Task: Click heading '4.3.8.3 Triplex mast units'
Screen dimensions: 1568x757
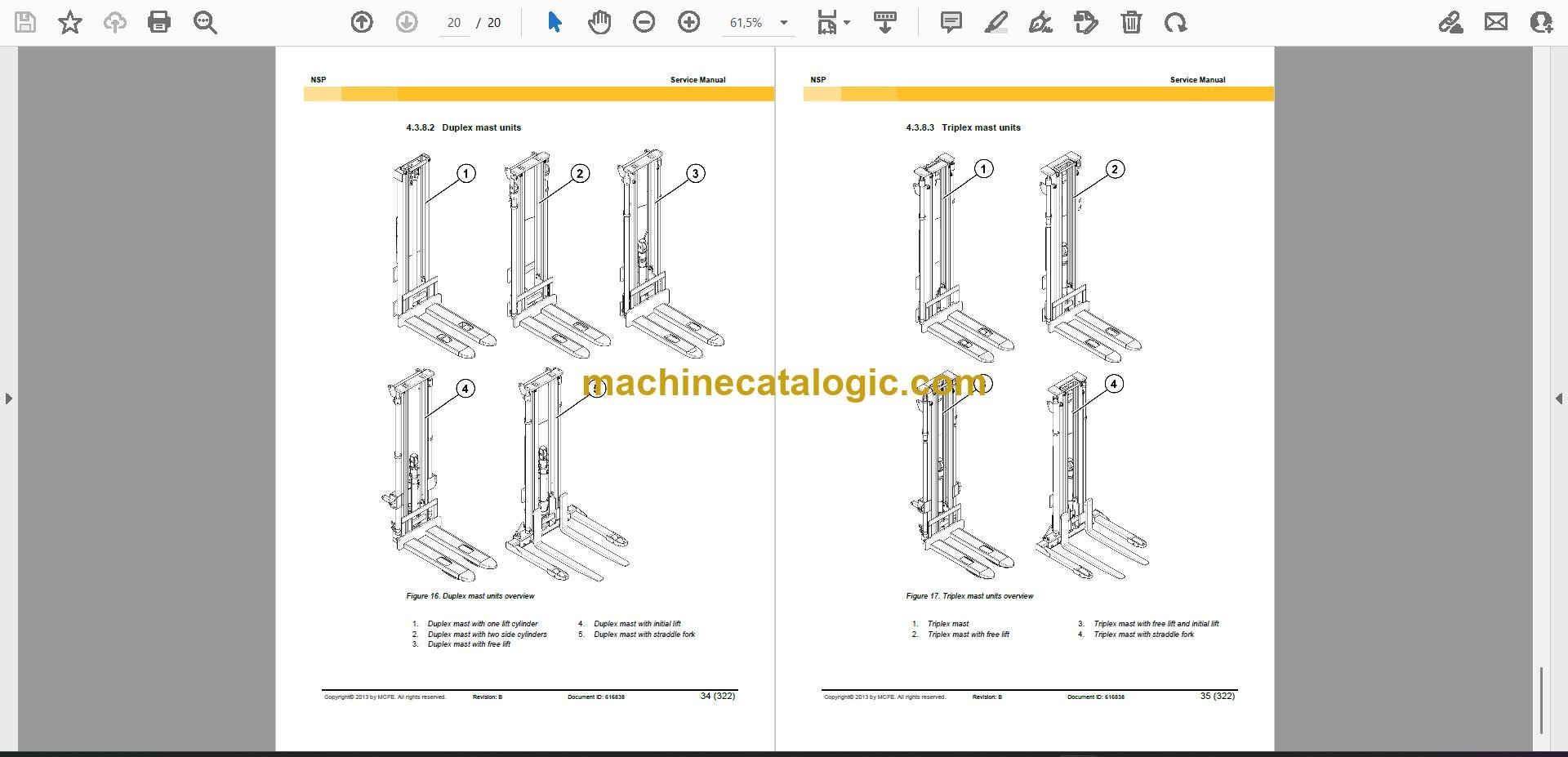Action: [x=963, y=127]
